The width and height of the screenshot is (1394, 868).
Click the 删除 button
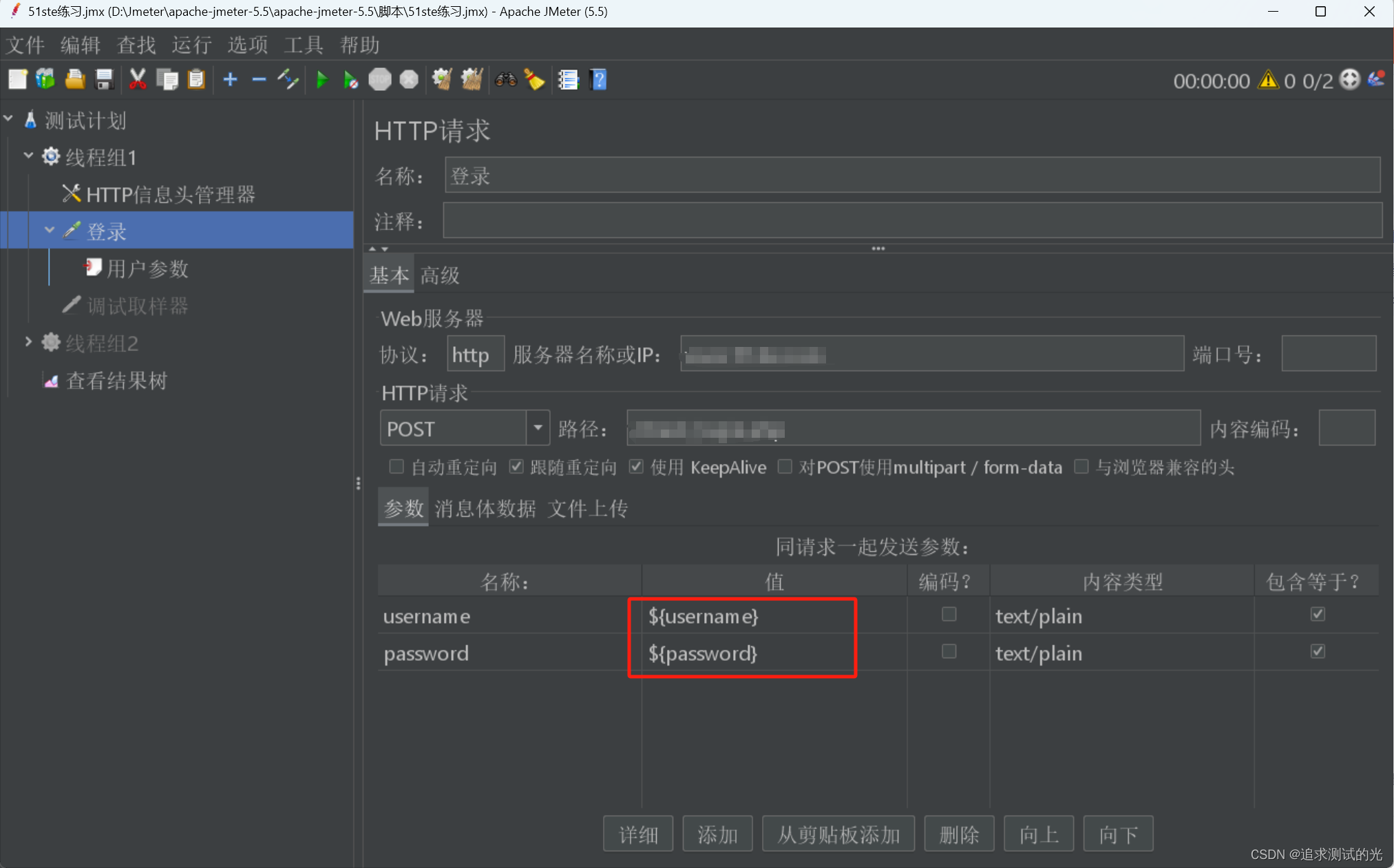click(959, 834)
